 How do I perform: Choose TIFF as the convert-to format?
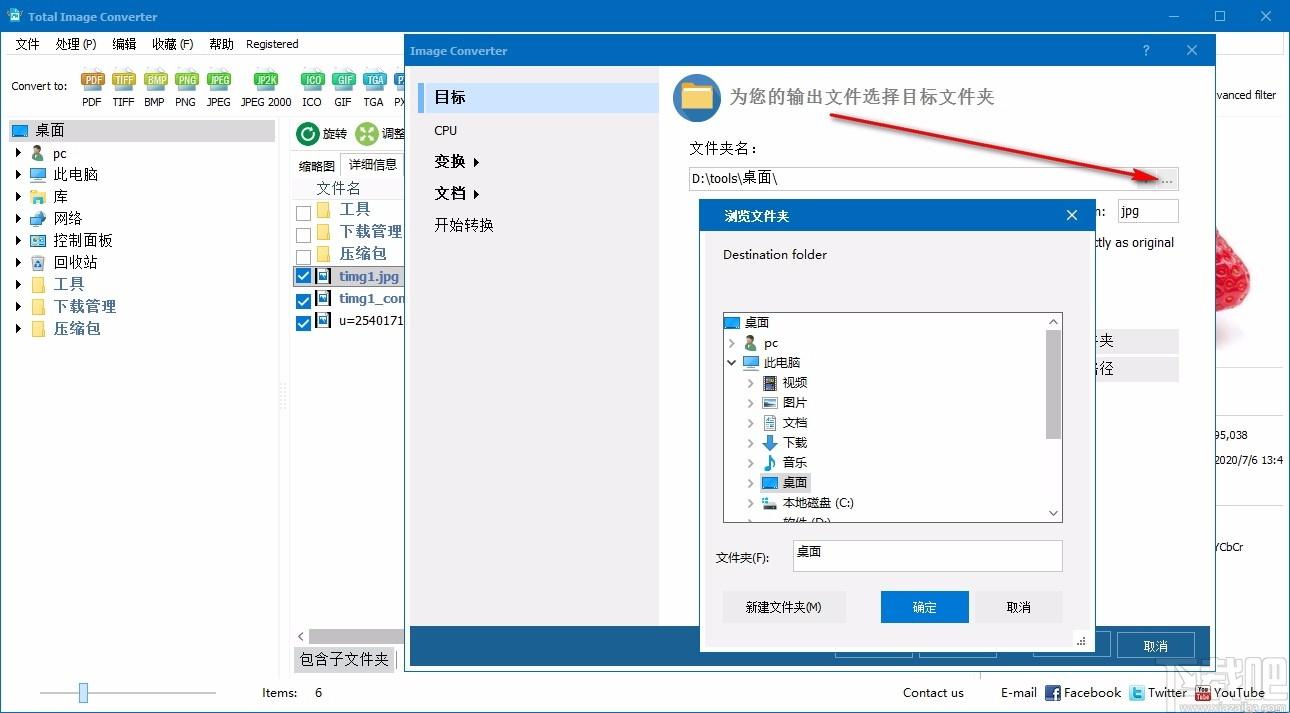click(x=123, y=81)
